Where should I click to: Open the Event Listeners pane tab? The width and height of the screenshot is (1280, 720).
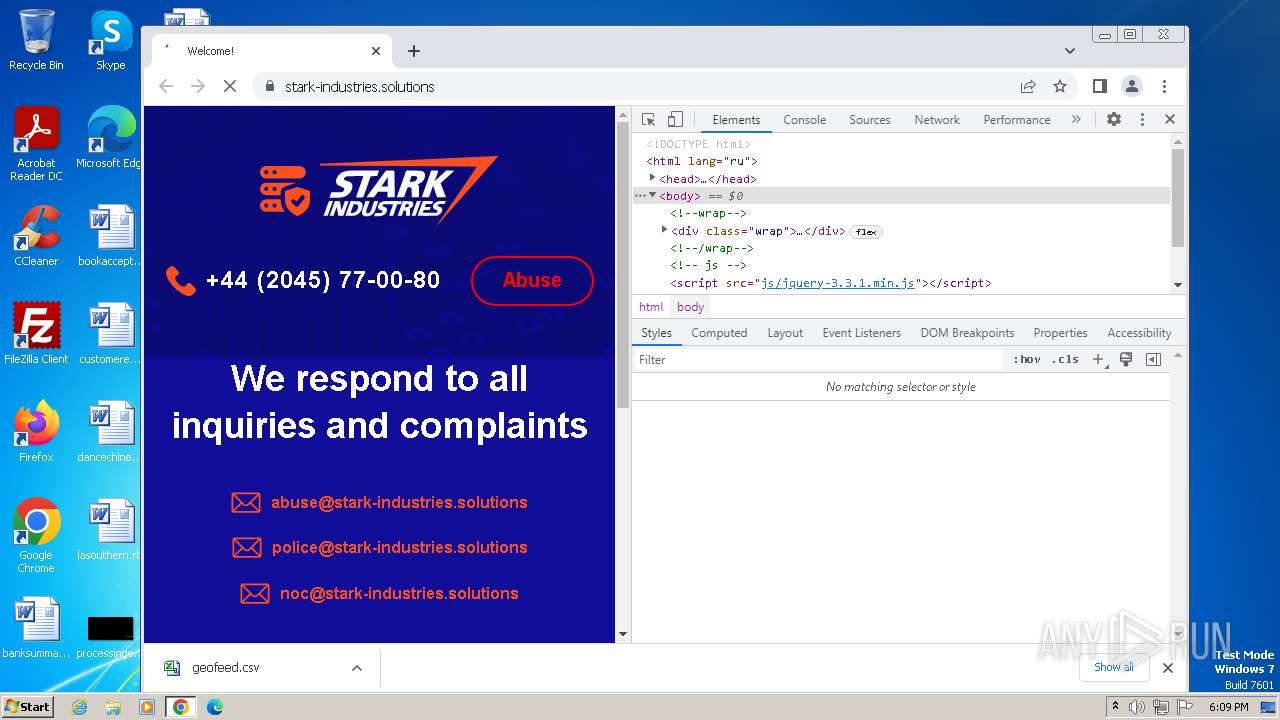(x=861, y=333)
